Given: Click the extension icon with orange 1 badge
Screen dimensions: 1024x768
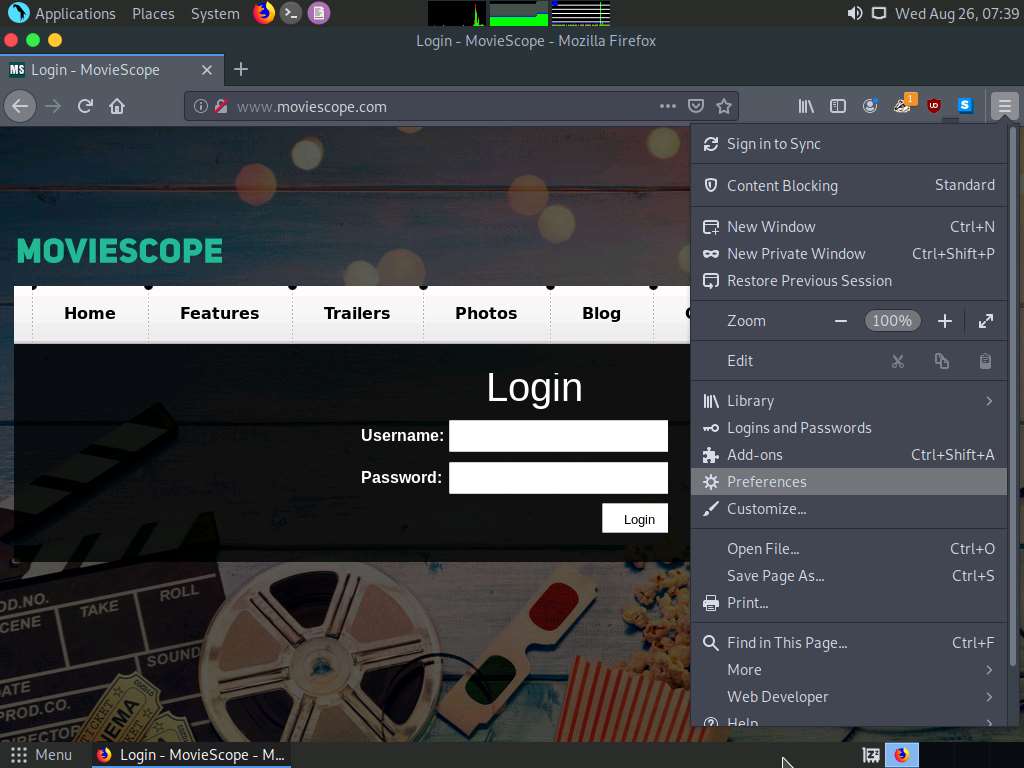Looking at the screenshot, I should tap(902, 105).
